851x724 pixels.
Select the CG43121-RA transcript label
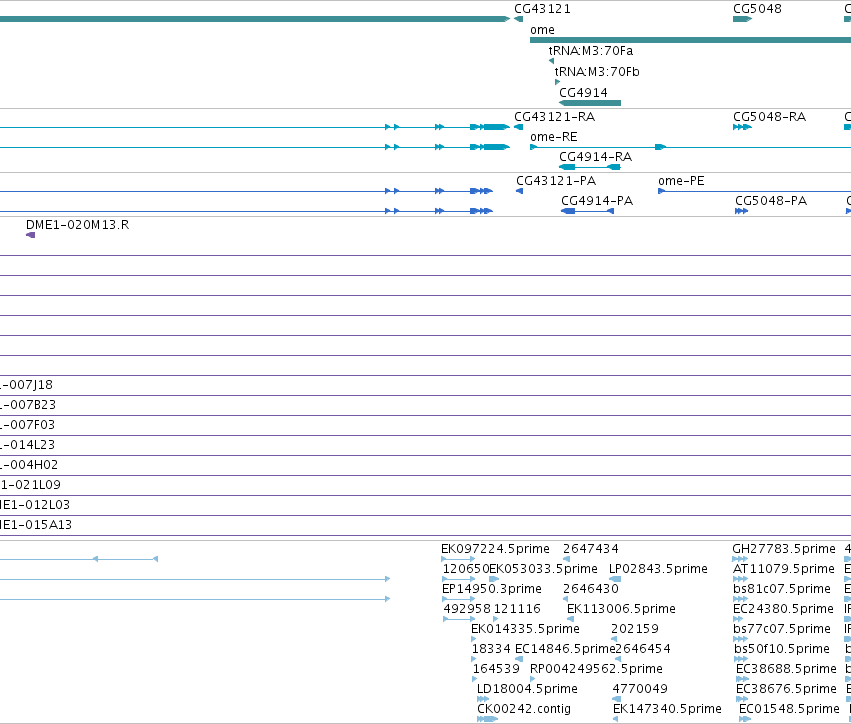(555, 117)
